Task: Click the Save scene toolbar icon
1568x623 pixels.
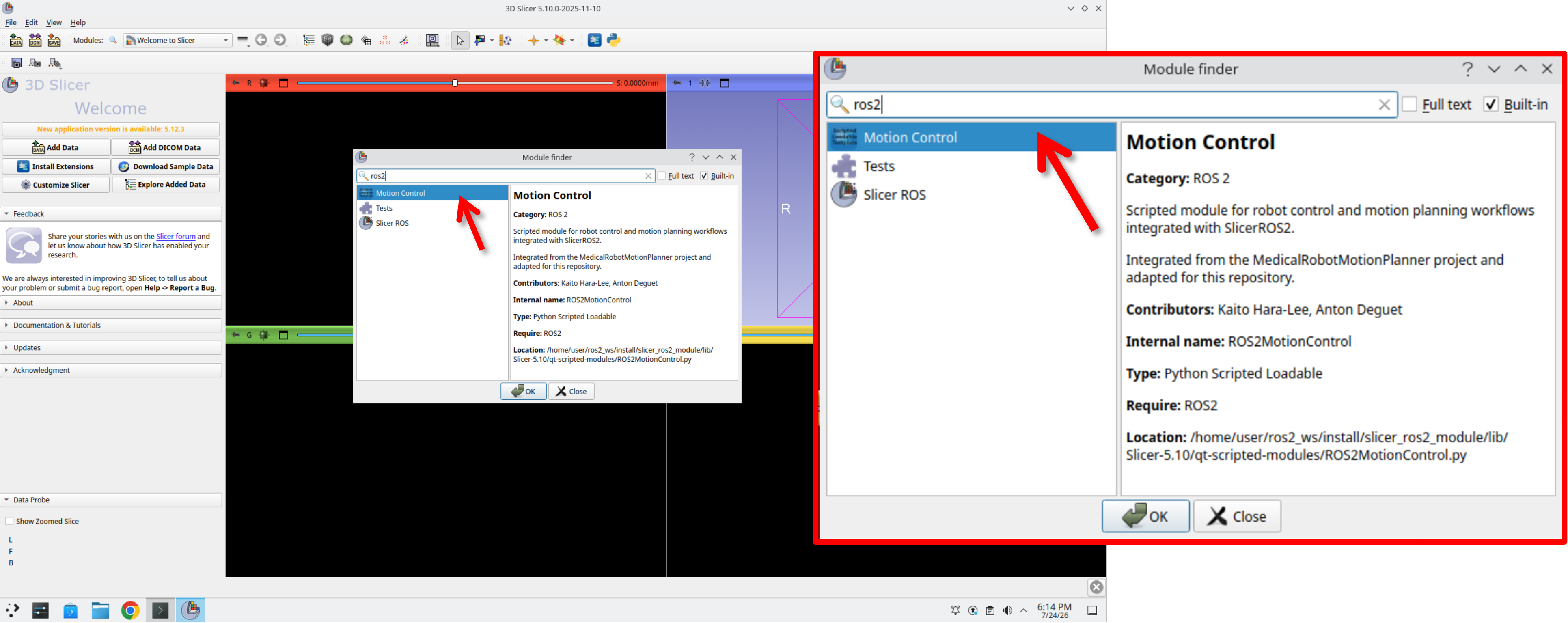Action: click(54, 40)
